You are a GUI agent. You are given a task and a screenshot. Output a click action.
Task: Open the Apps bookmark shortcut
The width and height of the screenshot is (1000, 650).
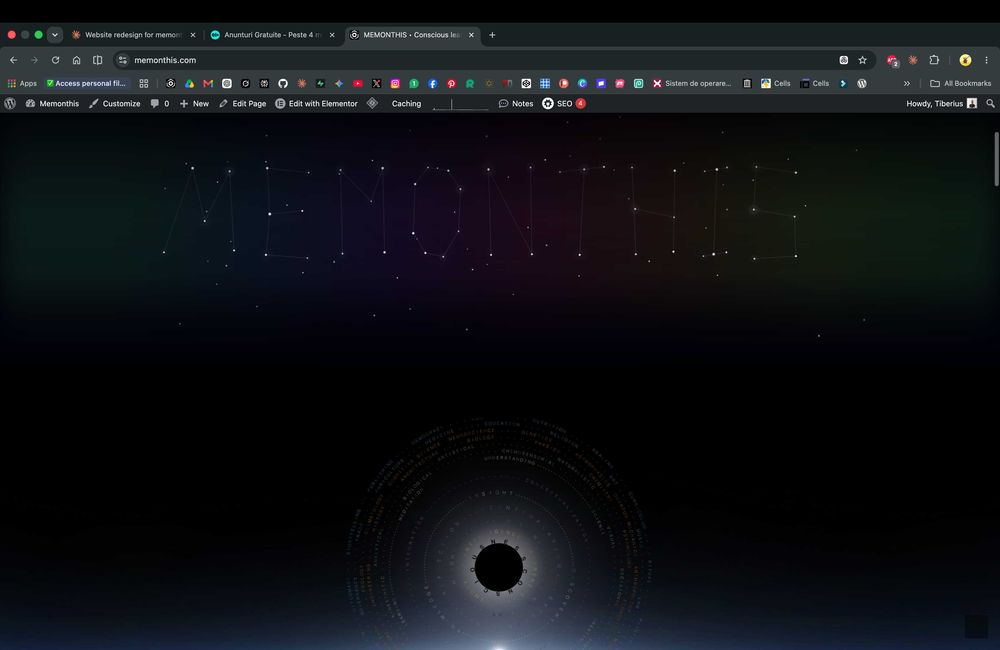pos(22,84)
